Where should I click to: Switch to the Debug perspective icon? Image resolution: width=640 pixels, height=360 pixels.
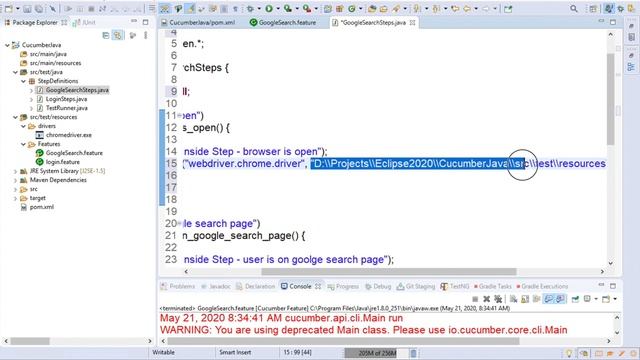(x=621, y=9)
